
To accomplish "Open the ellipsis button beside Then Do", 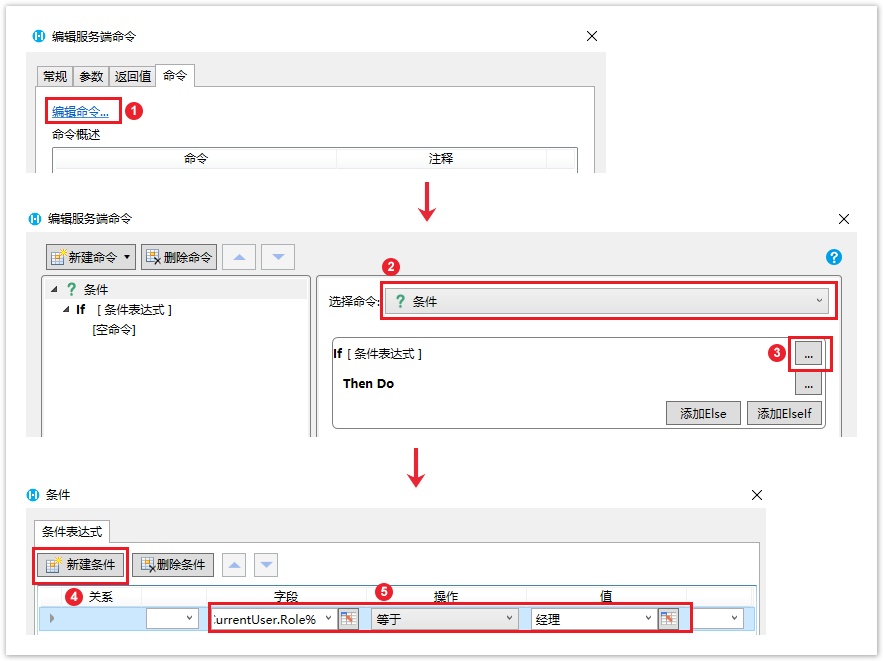I will tap(810, 384).
